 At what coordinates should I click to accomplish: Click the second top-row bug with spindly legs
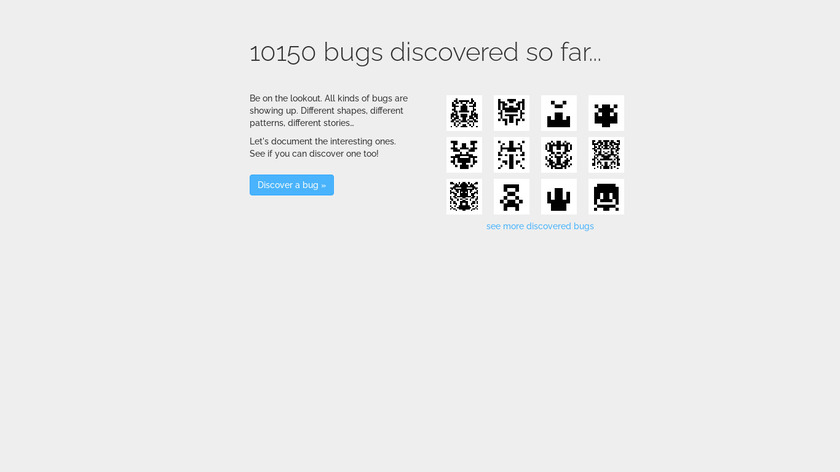point(512,113)
